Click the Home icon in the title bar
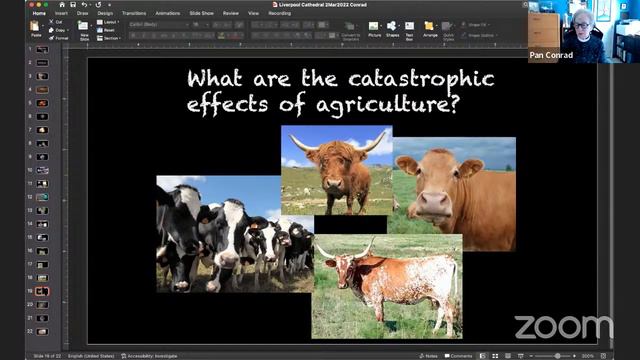The width and height of the screenshot is (640, 360). coord(62,5)
